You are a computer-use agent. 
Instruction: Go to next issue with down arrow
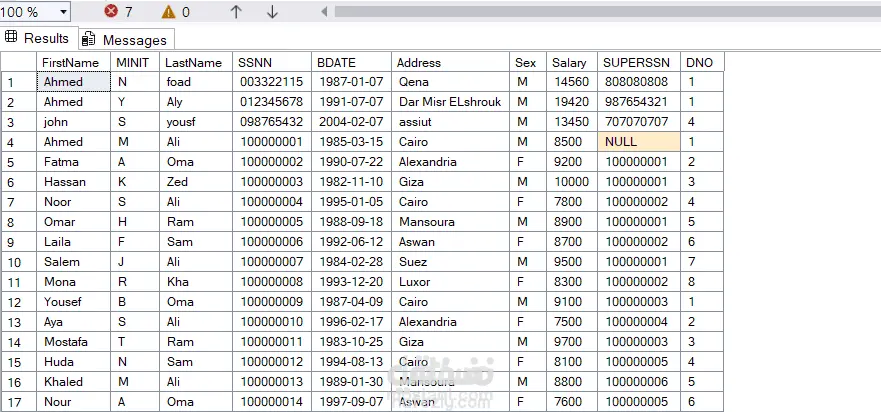click(272, 11)
